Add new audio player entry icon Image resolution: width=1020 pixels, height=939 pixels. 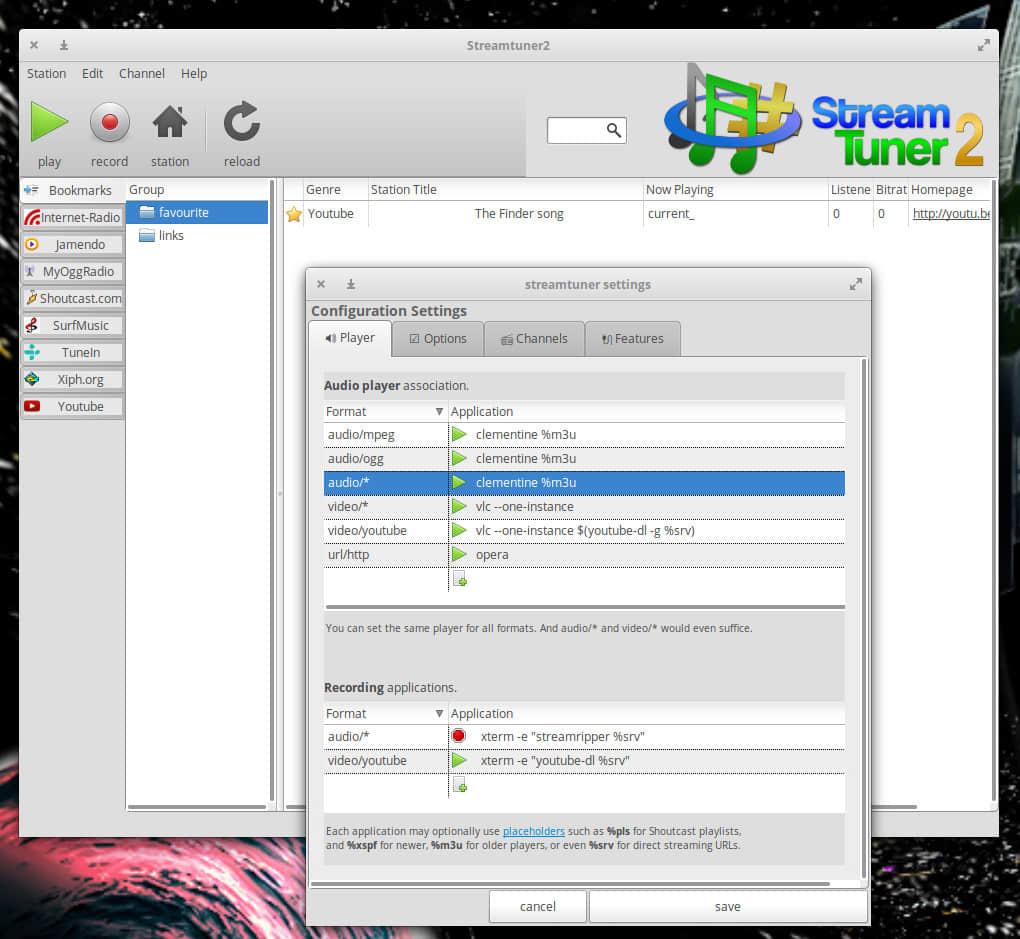[x=460, y=579]
